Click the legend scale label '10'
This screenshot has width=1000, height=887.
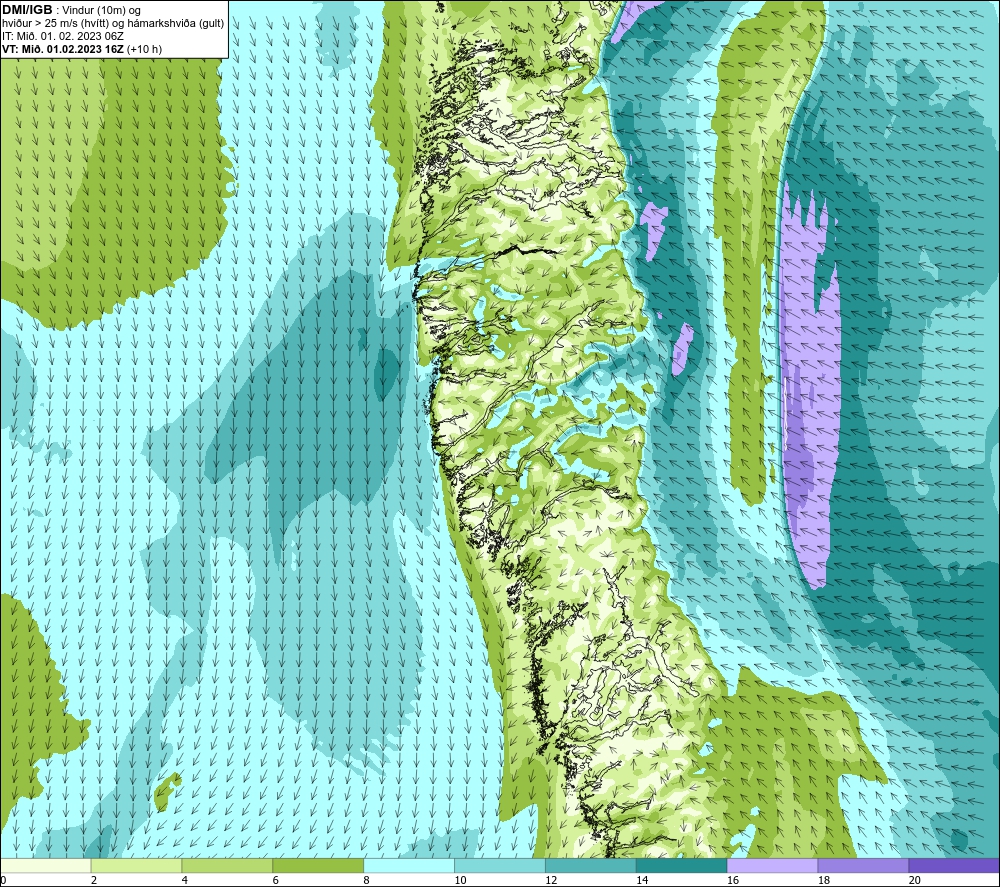coord(460,880)
